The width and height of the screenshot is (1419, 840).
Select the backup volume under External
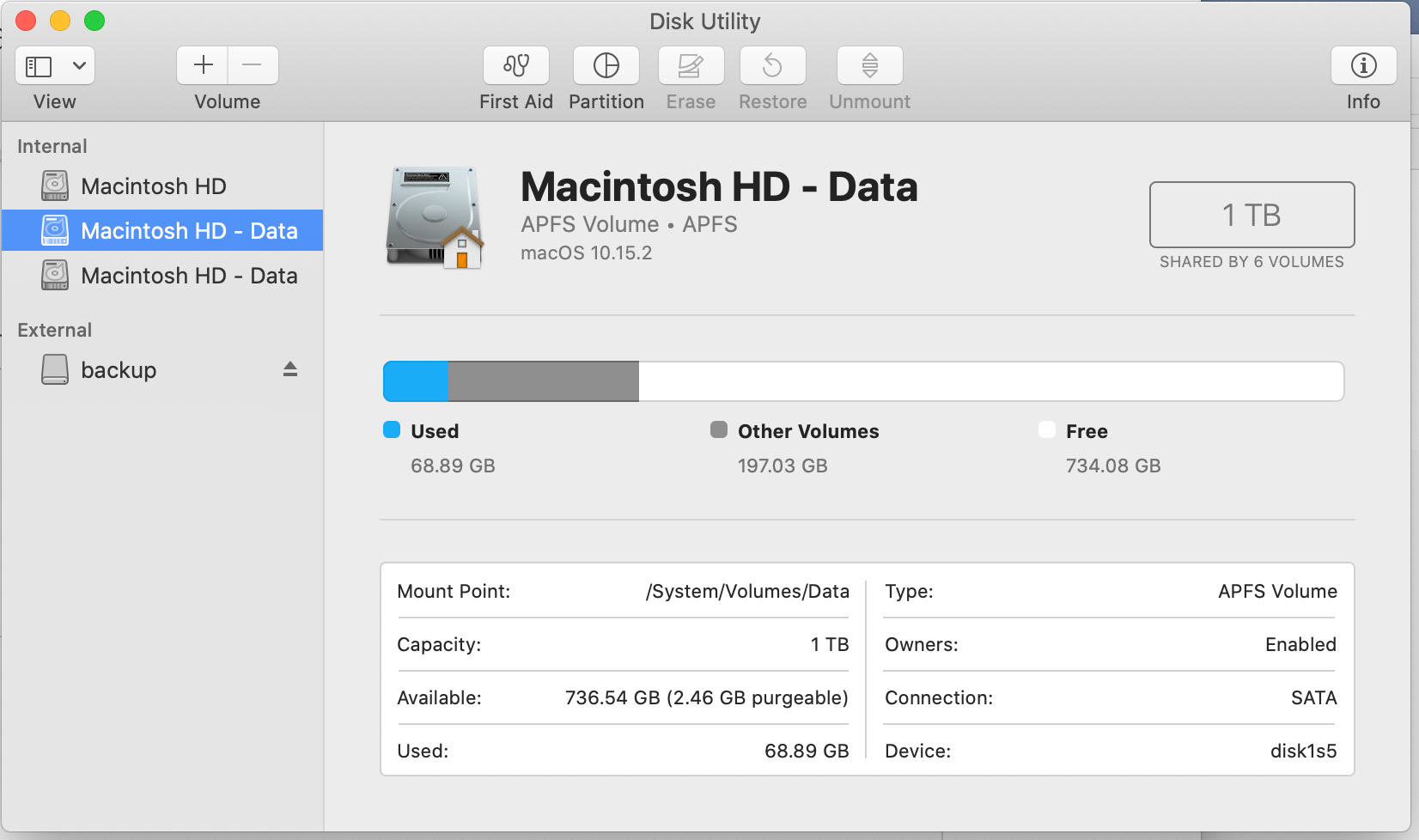pos(119,369)
